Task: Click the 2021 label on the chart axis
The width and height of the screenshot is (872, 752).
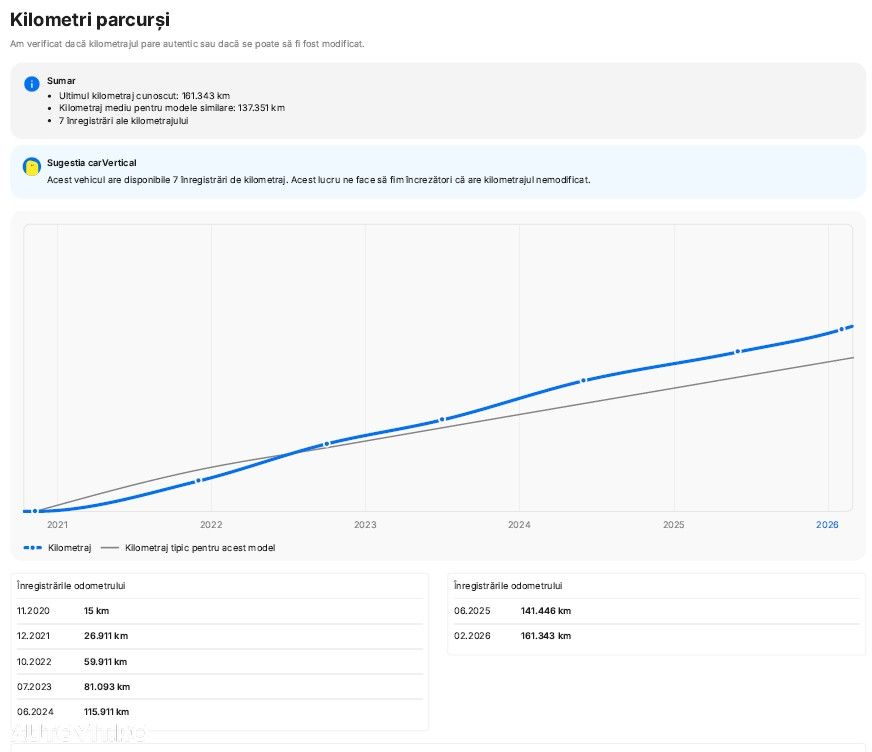Action: click(x=57, y=524)
